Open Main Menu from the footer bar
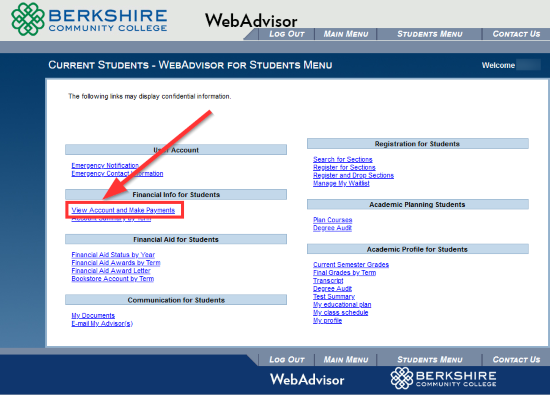 click(x=346, y=360)
